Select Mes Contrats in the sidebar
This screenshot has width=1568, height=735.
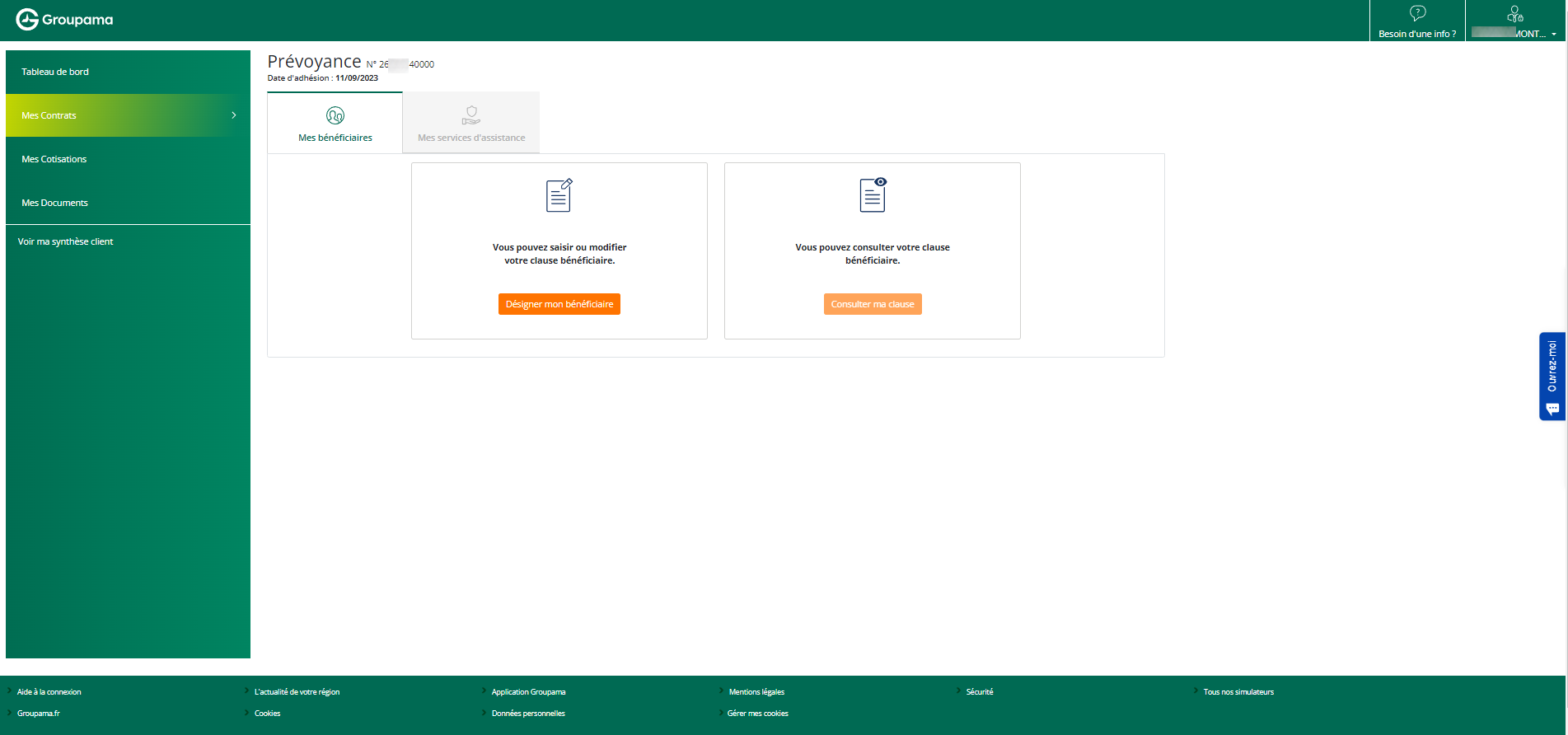coord(128,115)
